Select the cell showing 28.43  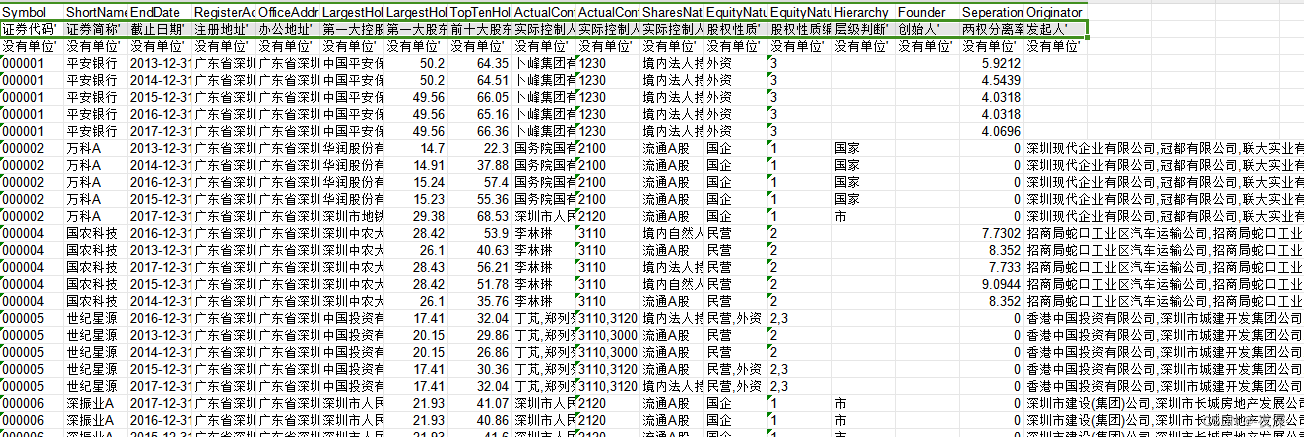click(416, 266)
